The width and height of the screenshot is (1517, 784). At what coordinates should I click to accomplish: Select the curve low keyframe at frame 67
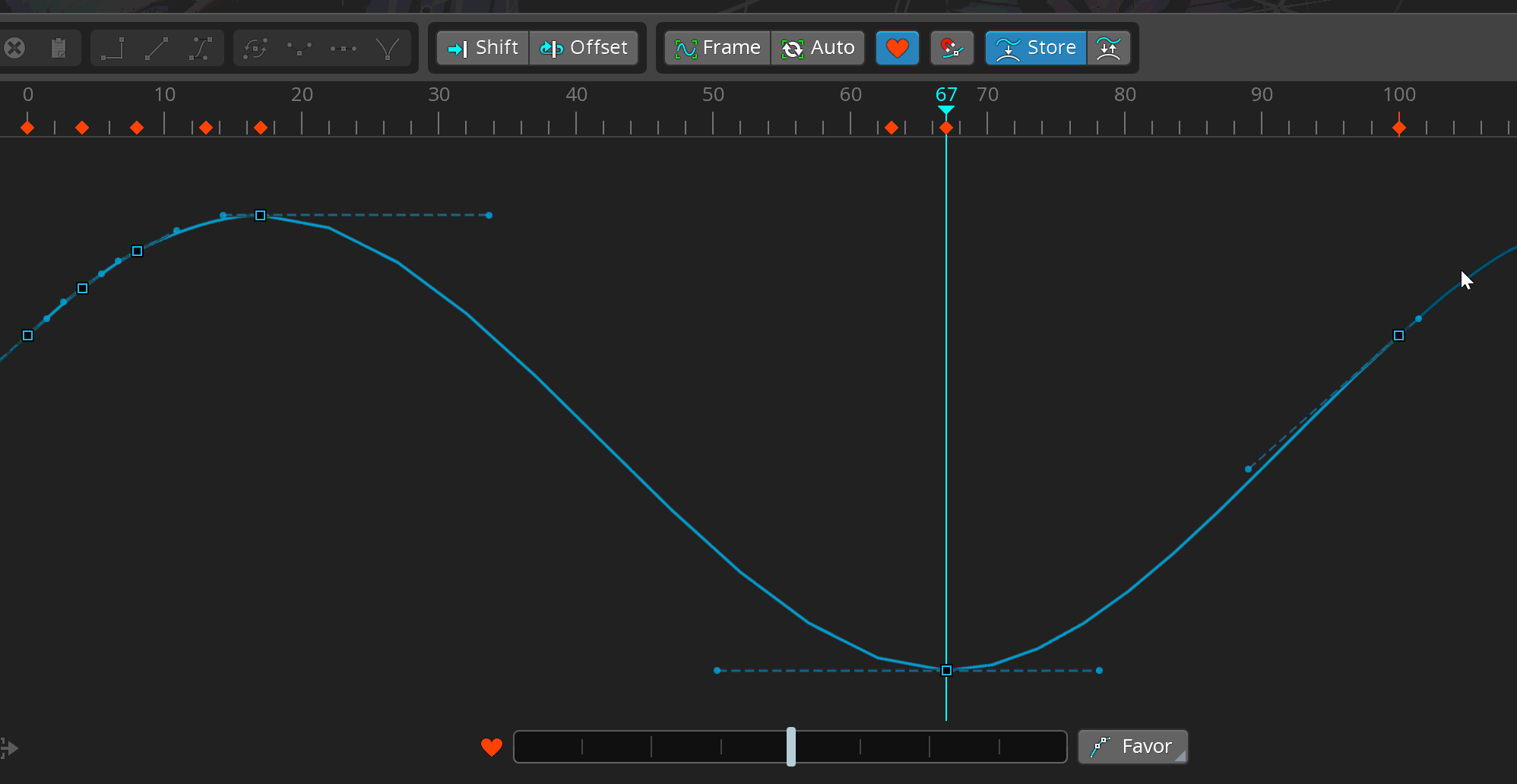tap(946, 670)
